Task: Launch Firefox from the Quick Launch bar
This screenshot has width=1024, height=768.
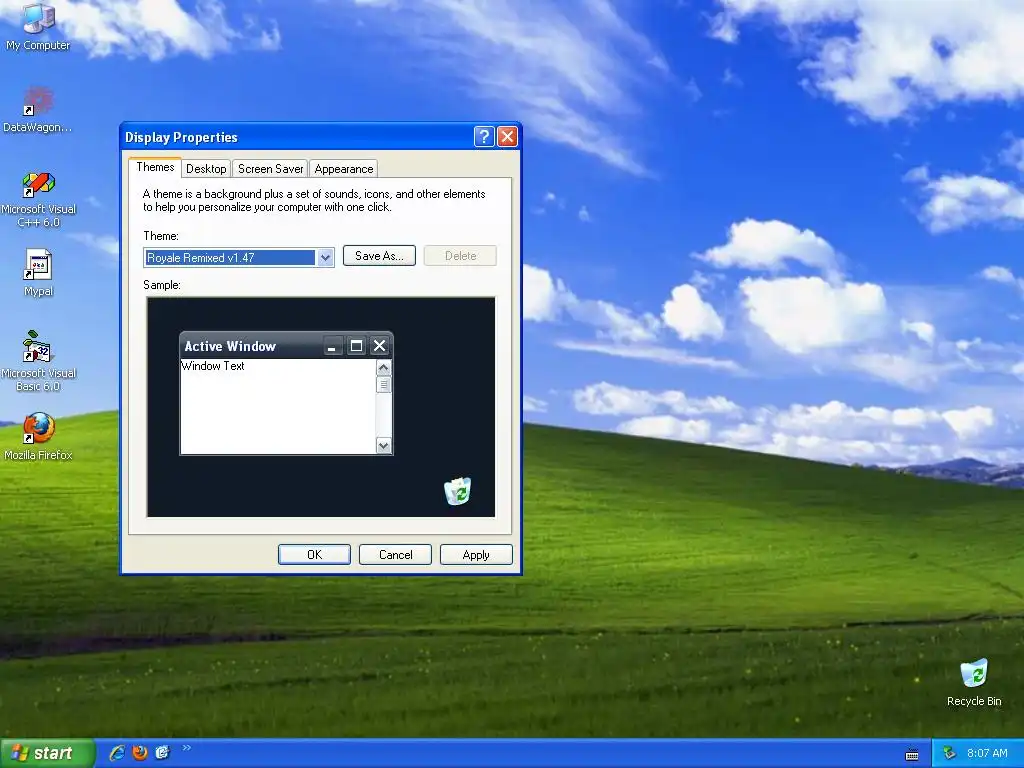Action: pos(140,753)
